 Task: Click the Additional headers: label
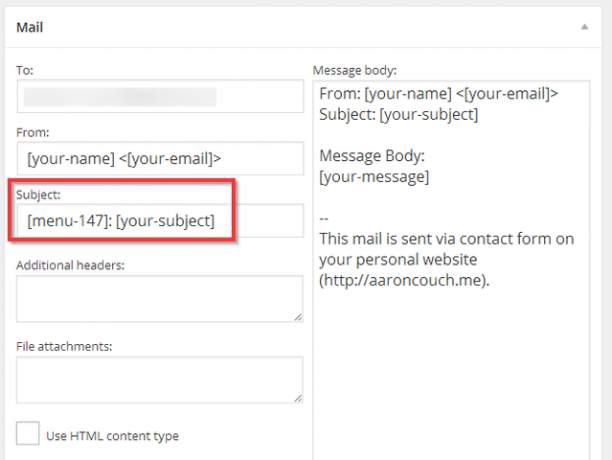pos(70,265)
